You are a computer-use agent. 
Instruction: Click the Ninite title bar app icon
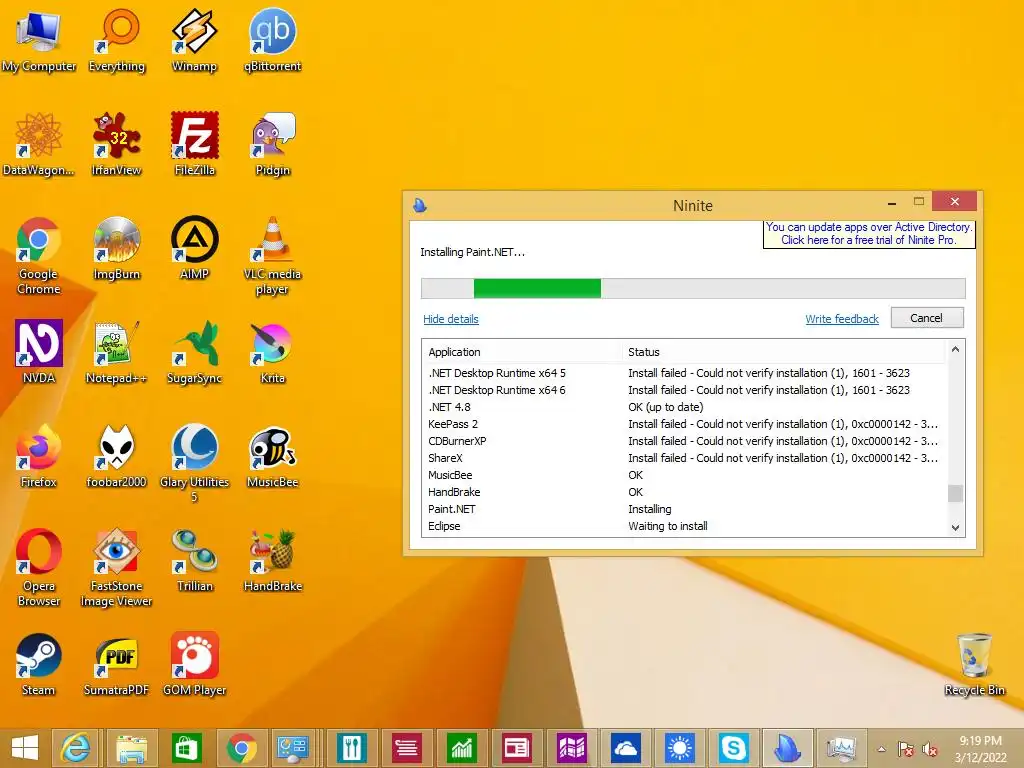(420, 206)
